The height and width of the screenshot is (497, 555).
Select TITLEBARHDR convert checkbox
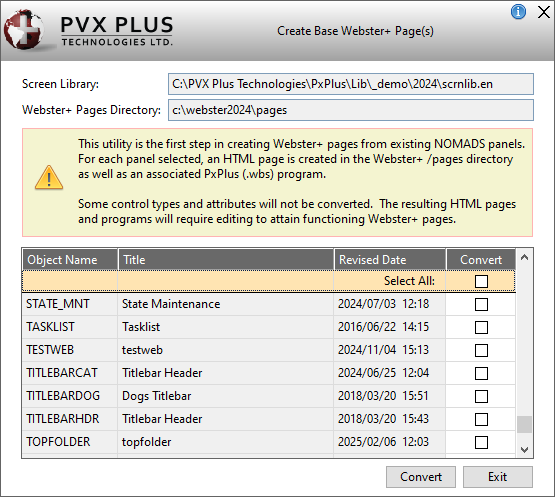point(481,419)
